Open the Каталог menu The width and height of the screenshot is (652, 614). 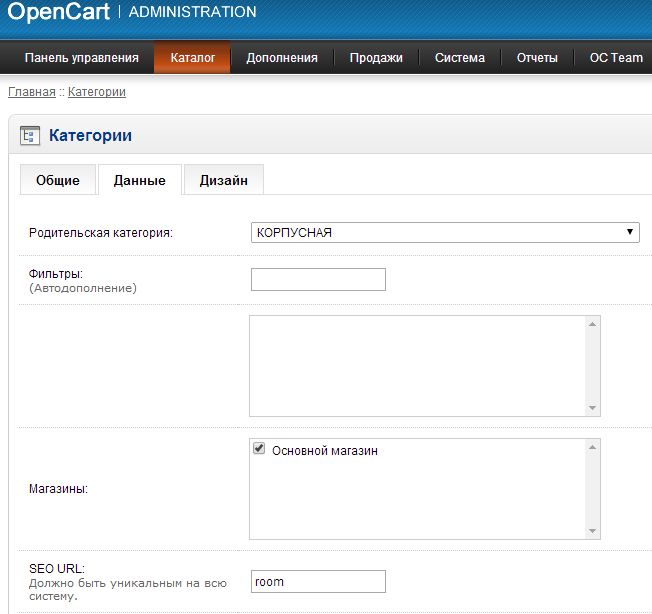coord(192,58)
